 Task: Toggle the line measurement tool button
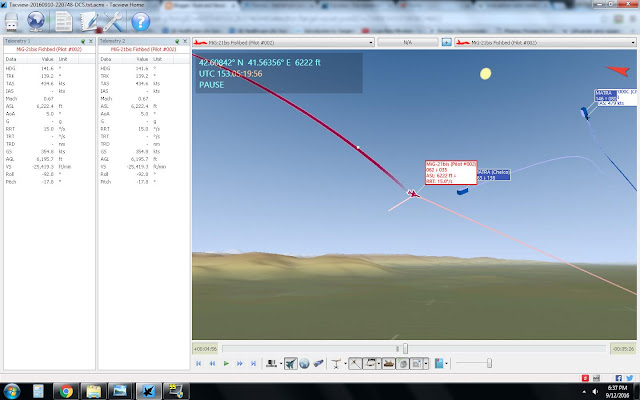pos(355,363)
